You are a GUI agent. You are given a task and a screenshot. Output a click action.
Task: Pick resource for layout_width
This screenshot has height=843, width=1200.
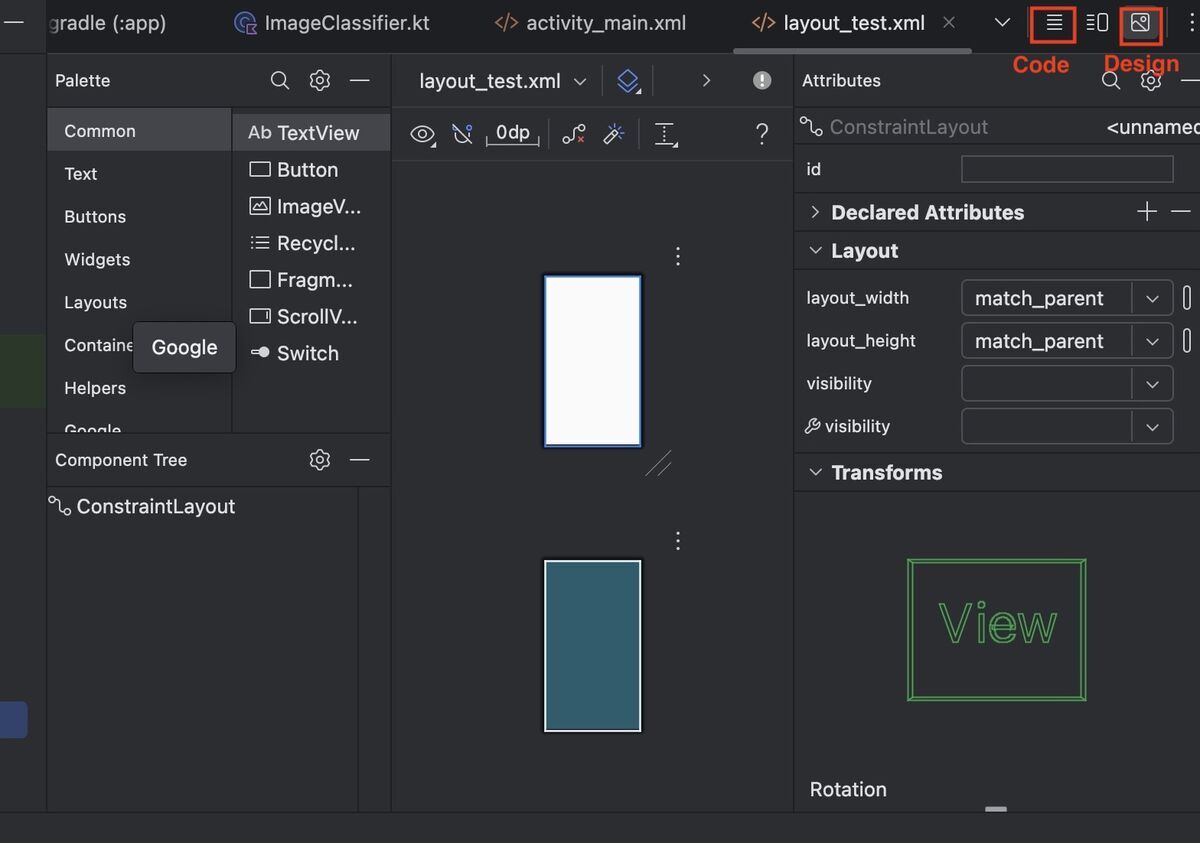click(1187, 298)
